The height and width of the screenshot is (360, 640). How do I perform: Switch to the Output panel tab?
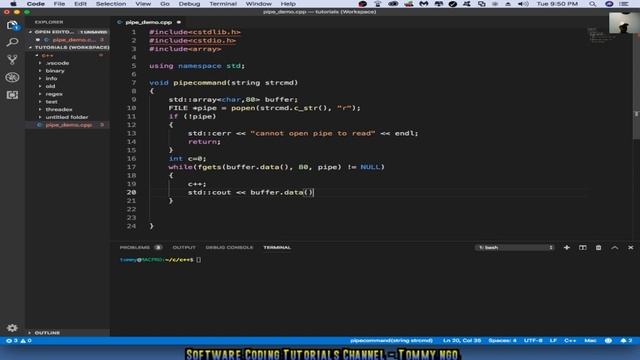pyautogui.click(x=184, y=247)
